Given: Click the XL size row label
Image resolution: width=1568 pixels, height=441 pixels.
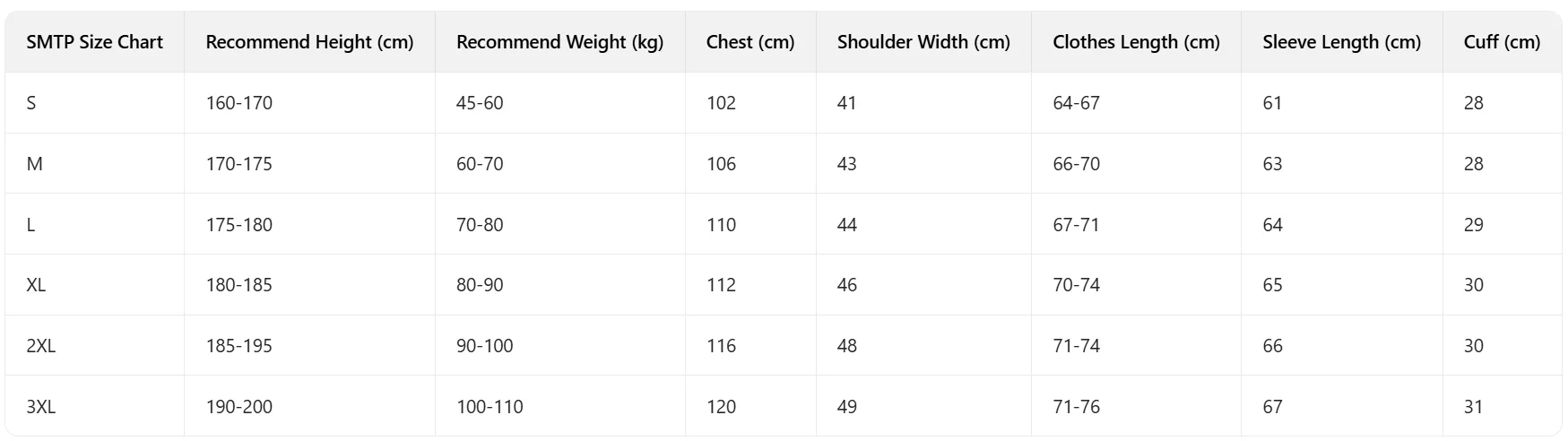Looking at the screenshot, I should coord(36,285).
